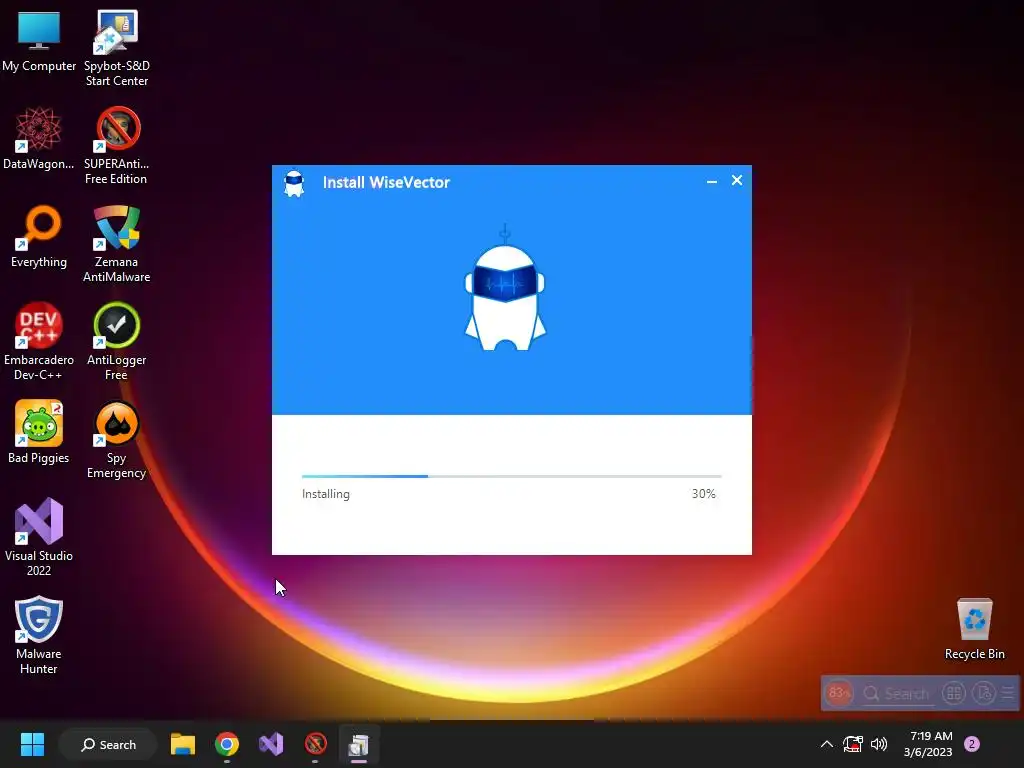
Task: Click the network tray icon
Action: point(852,744)
